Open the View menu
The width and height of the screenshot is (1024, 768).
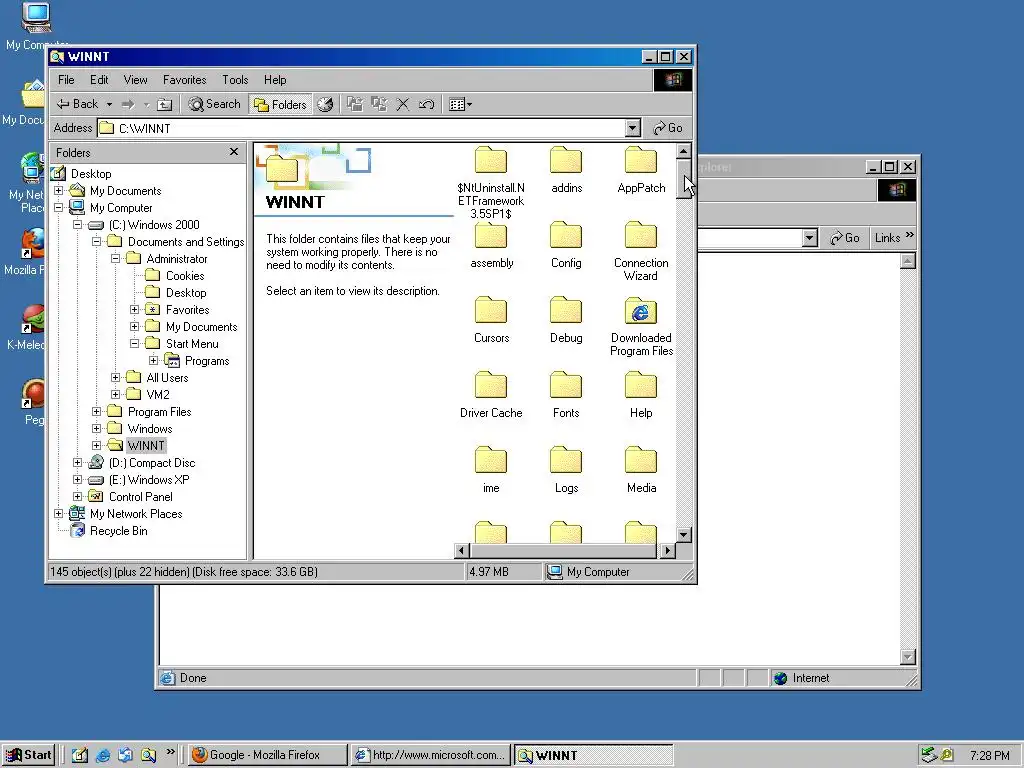point(135,80)
